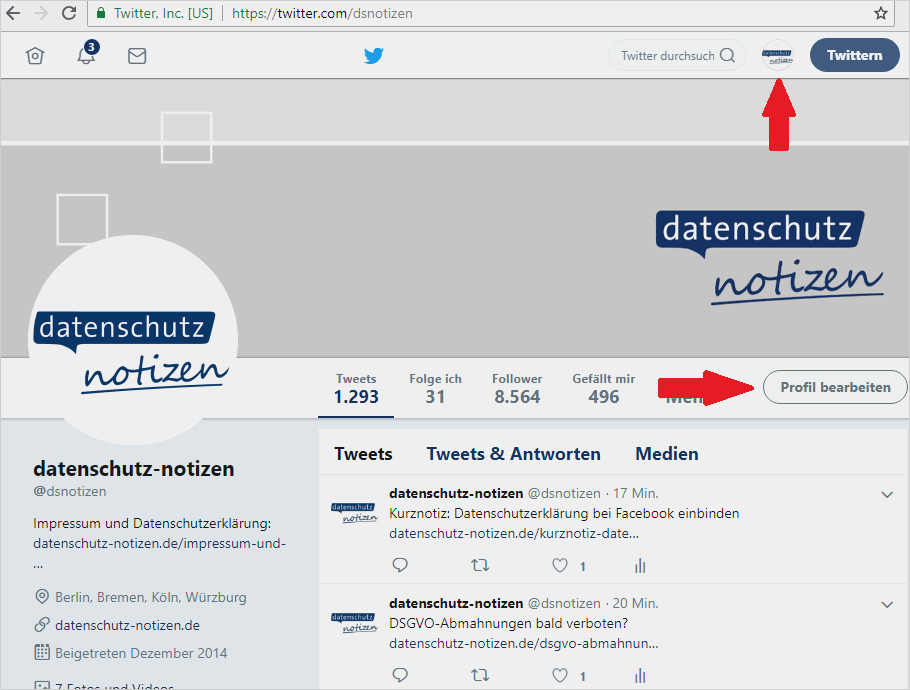This screenshot has width=910, height=690.
Task: Open the 20 Min. tweet timestamp
Action: (x=635, y=604)
